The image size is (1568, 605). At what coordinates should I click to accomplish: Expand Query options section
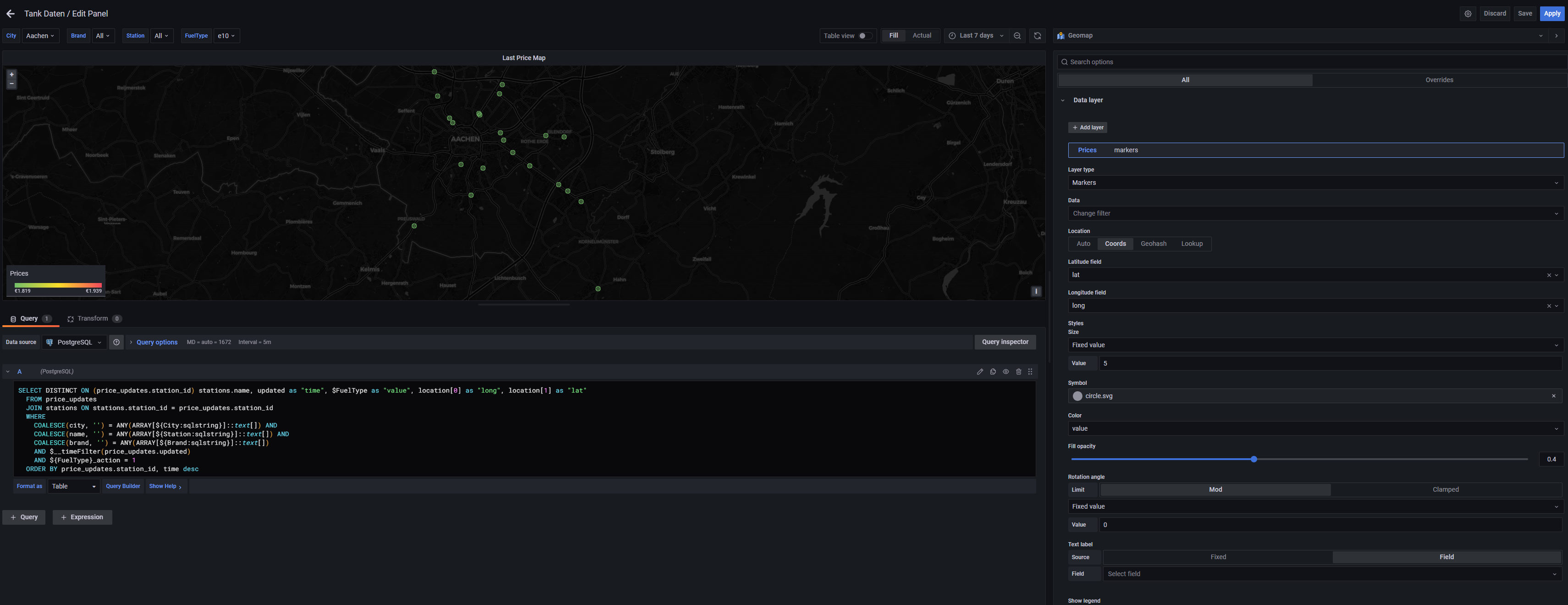coord(156,343)
